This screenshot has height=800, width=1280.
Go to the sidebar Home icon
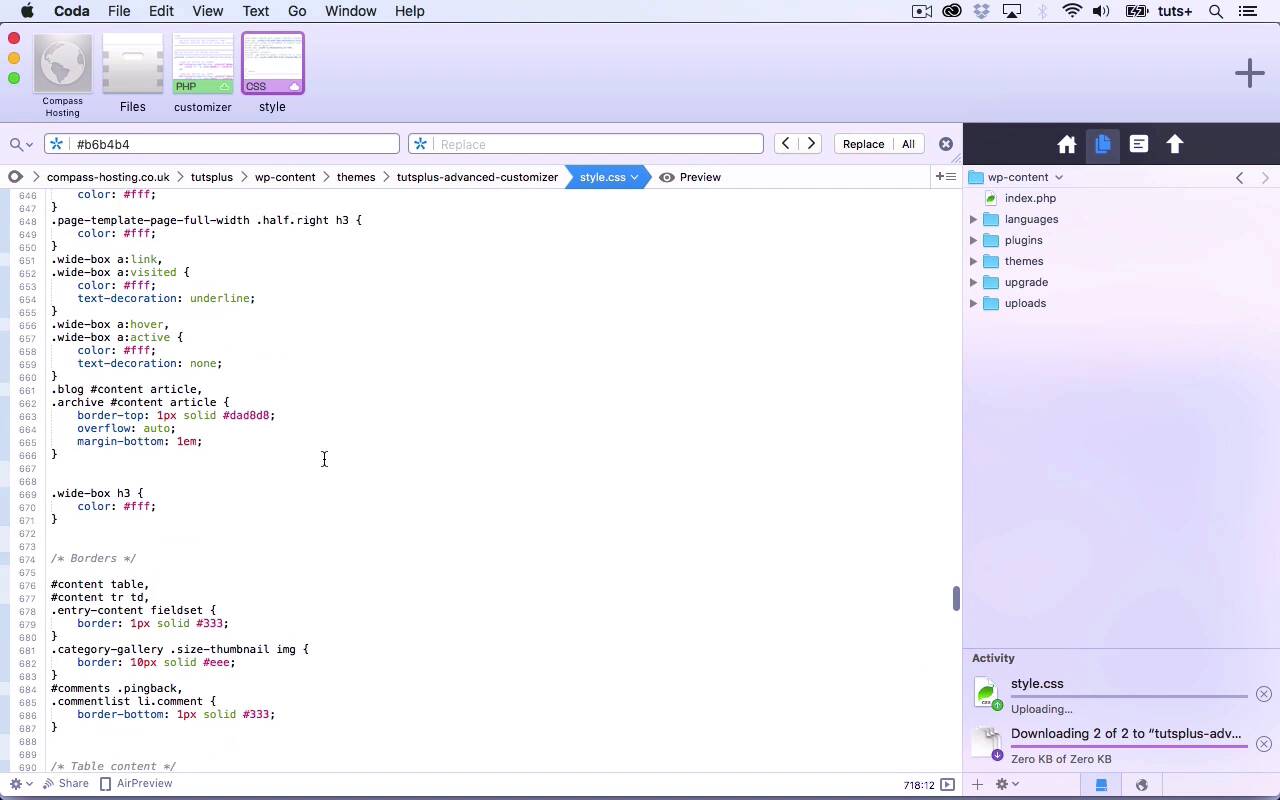(x=1067, y=145)
